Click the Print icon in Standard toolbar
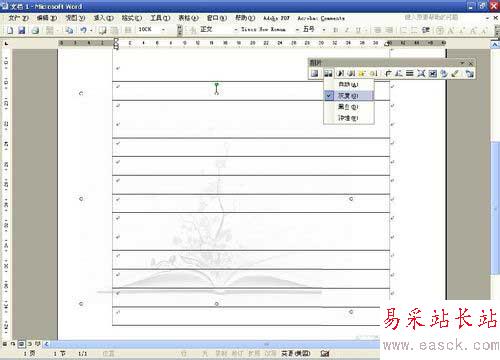Screen dimensions: 500x360 [35, 30]
